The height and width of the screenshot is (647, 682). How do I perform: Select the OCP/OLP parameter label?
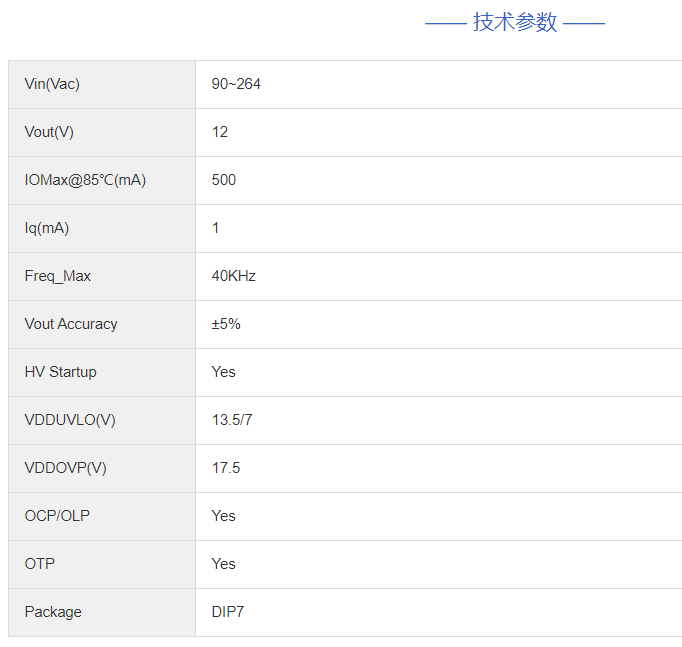(57, 516)
